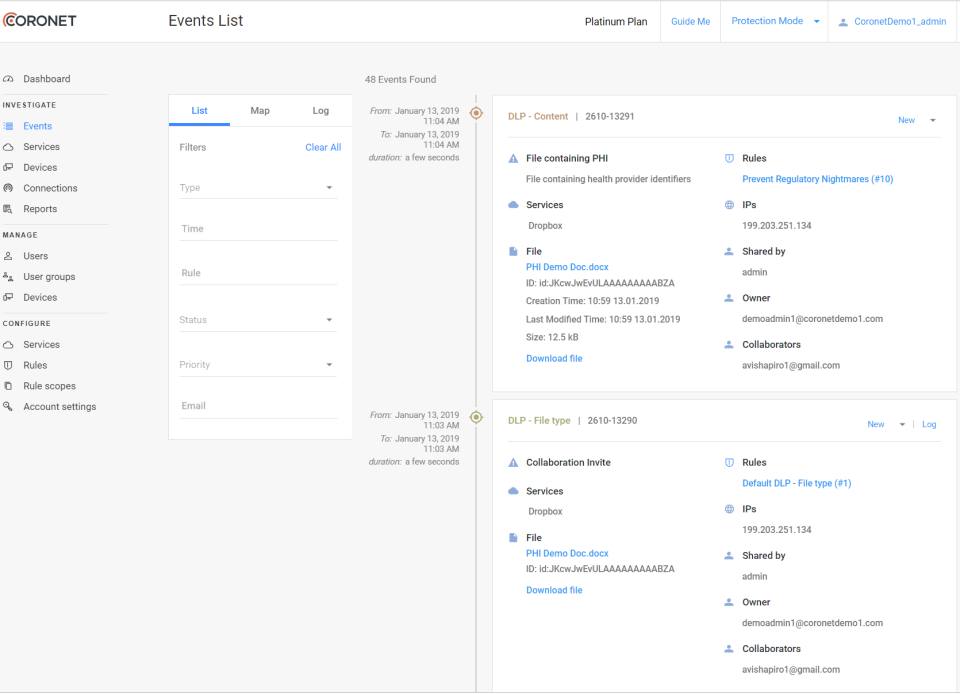The image size is (960, 694).
Task: Select the Events list icon in the sidebar
Action: (8, 126)
